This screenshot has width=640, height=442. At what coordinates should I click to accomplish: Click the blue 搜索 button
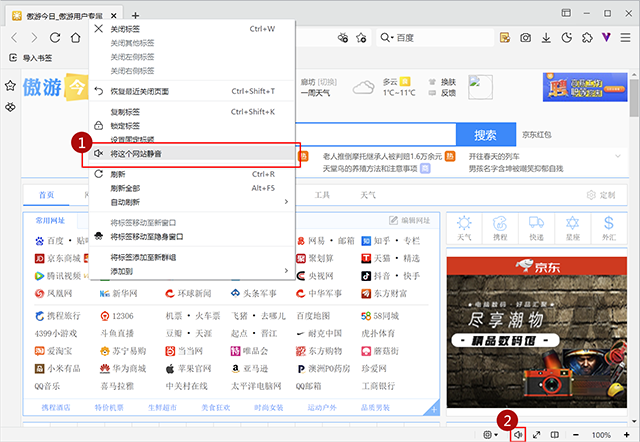[486, 135]
